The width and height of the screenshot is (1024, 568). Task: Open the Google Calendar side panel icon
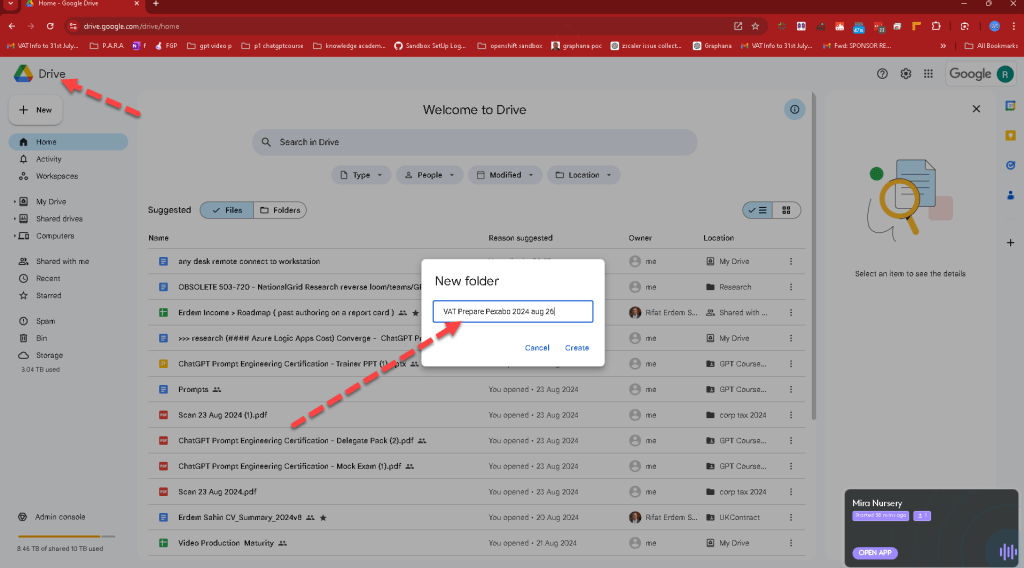[1010, 106]
